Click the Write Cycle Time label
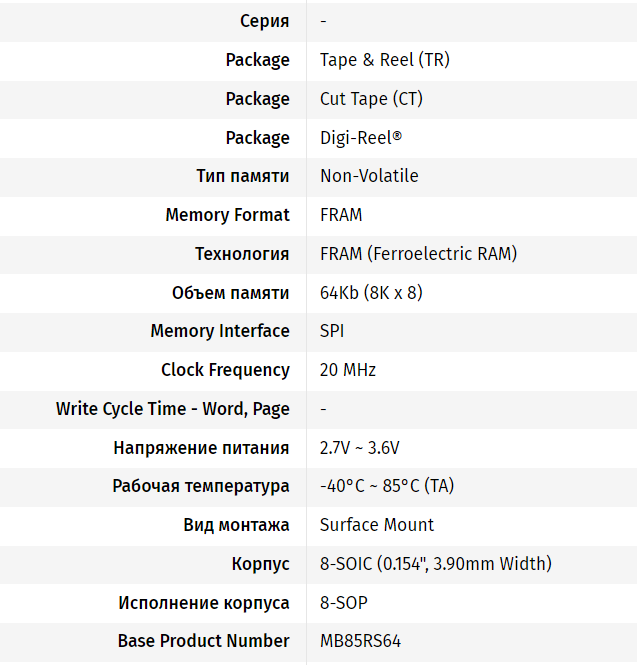 (x=173, y=409)
